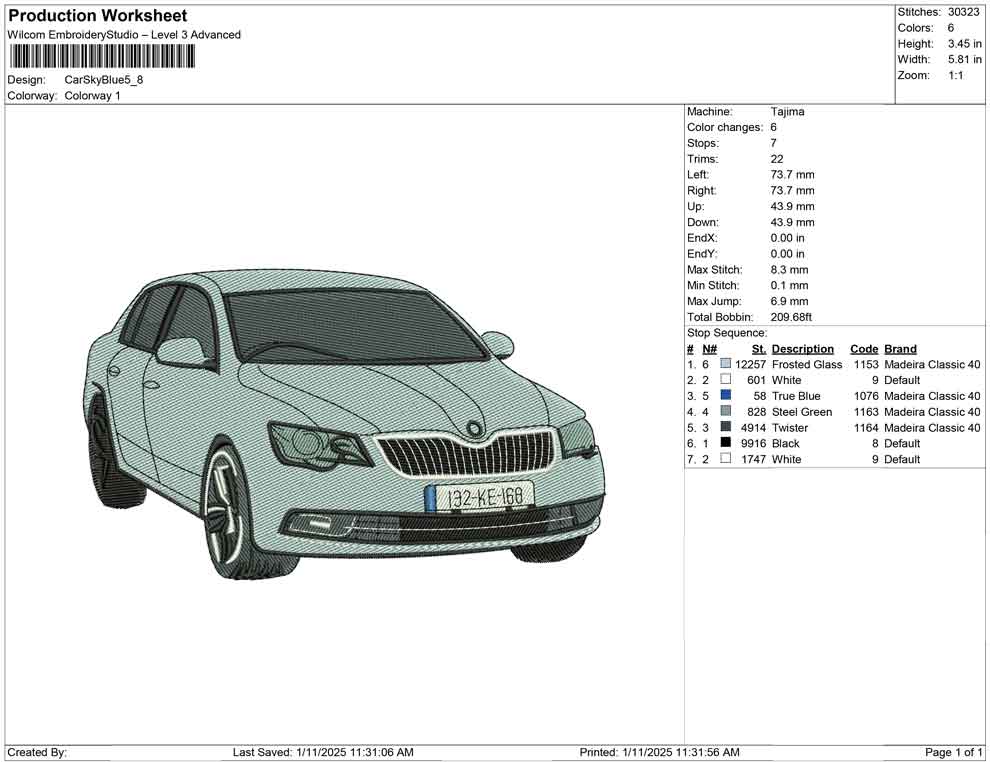
Task: Pick the Steel Green color swatch
Action: (x=726, y=412)
